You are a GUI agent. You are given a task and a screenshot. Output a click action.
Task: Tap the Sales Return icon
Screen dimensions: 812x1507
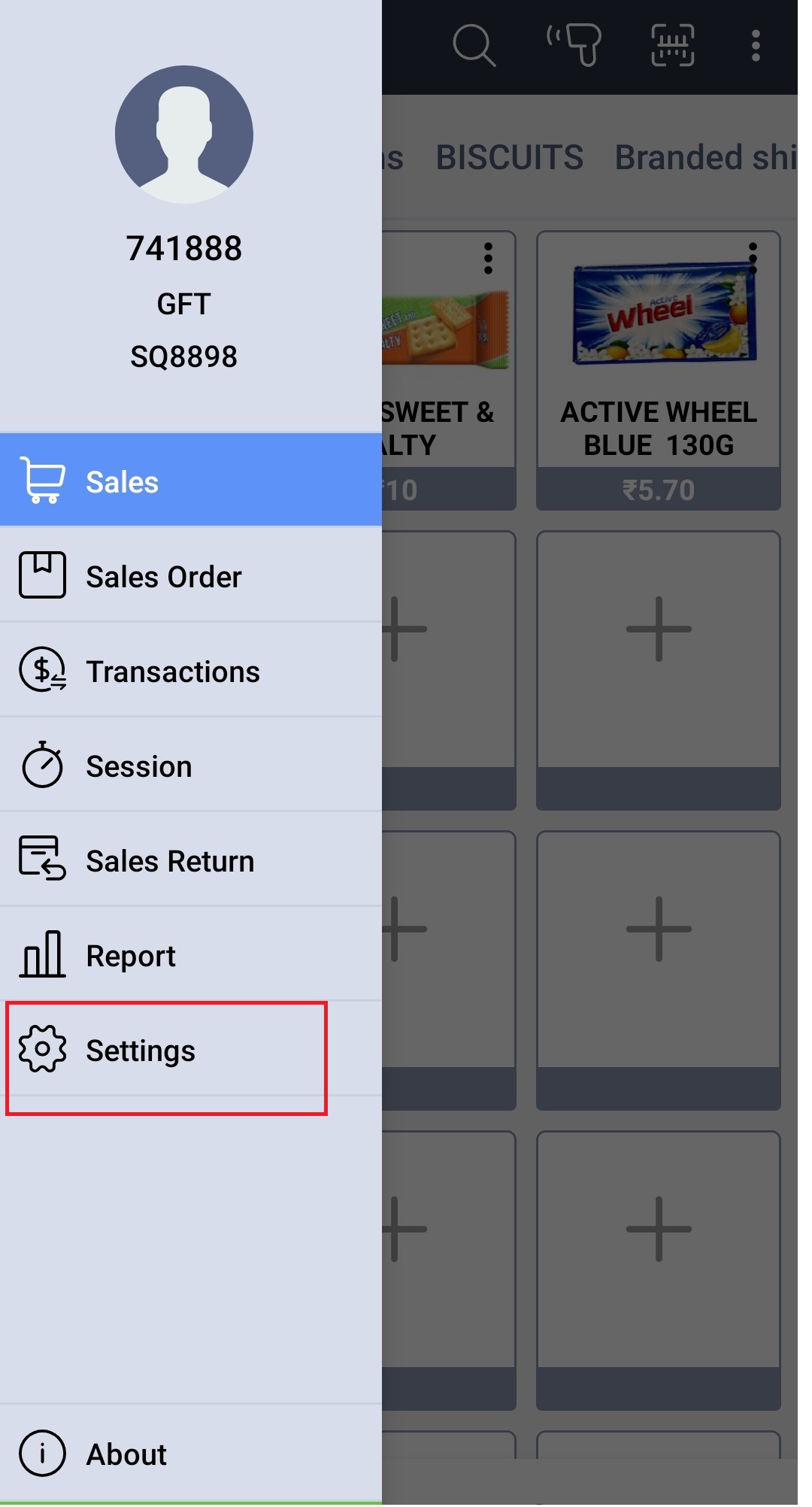click(x=43, y=860)
